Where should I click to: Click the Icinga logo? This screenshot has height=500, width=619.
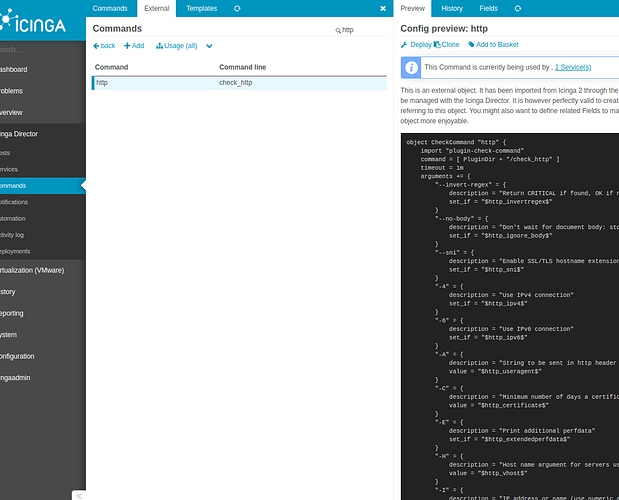(x=32, y=21)
